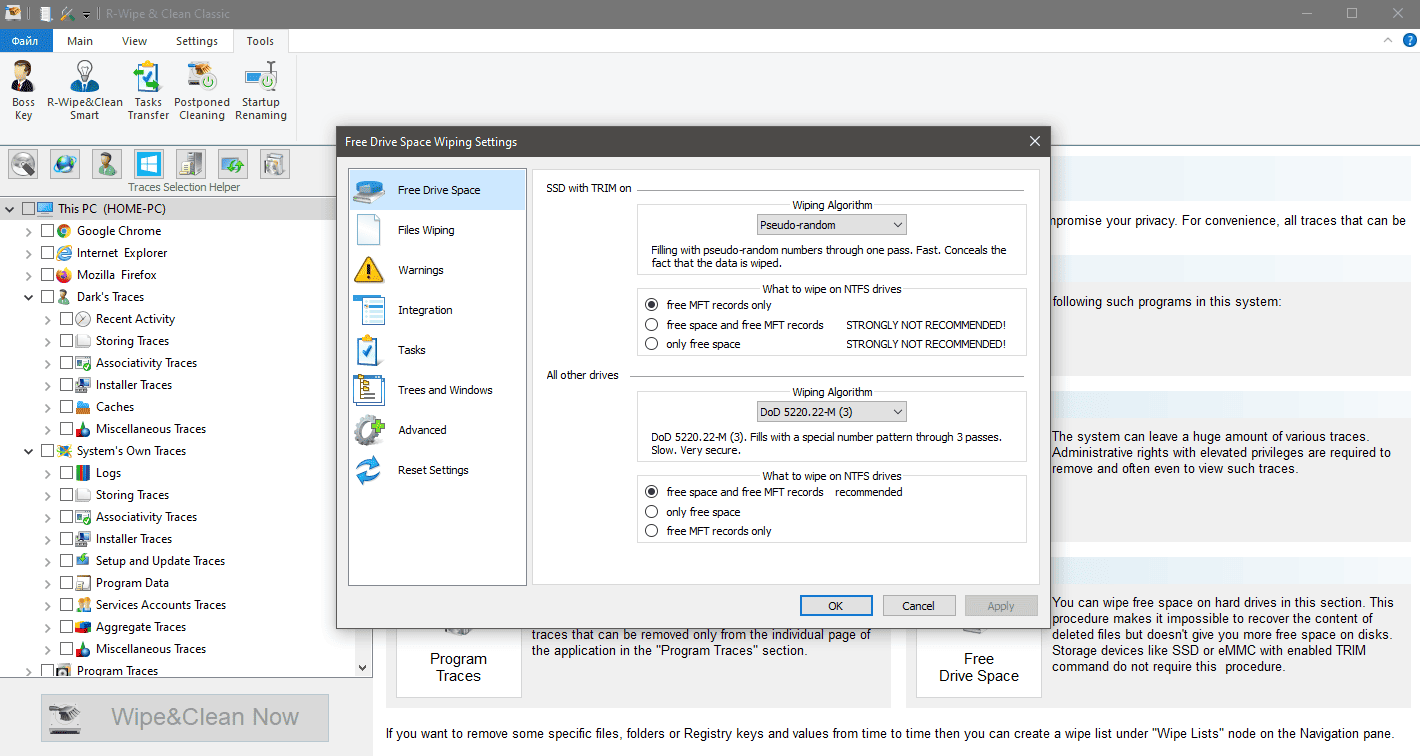This screenshot has height=756, width=1420.
Task: Switch to the Settings ribbon tab
Action: point(197,41)
